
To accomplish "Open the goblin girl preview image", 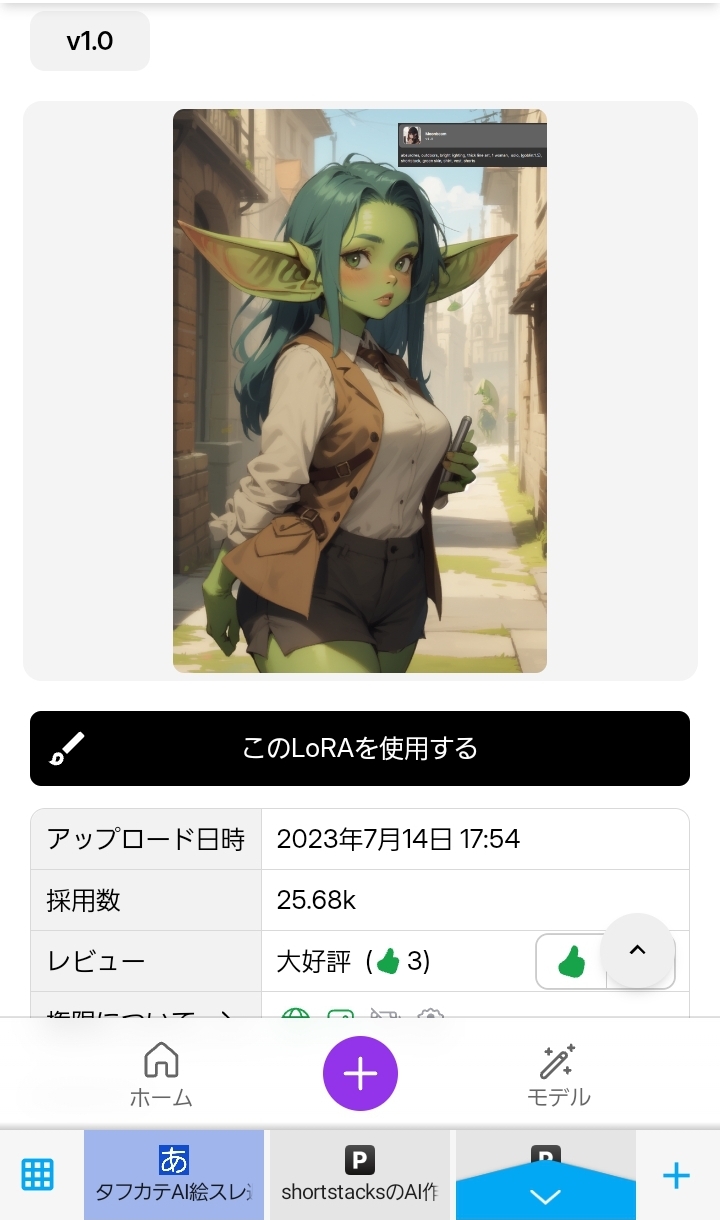I will click(360, 391).
